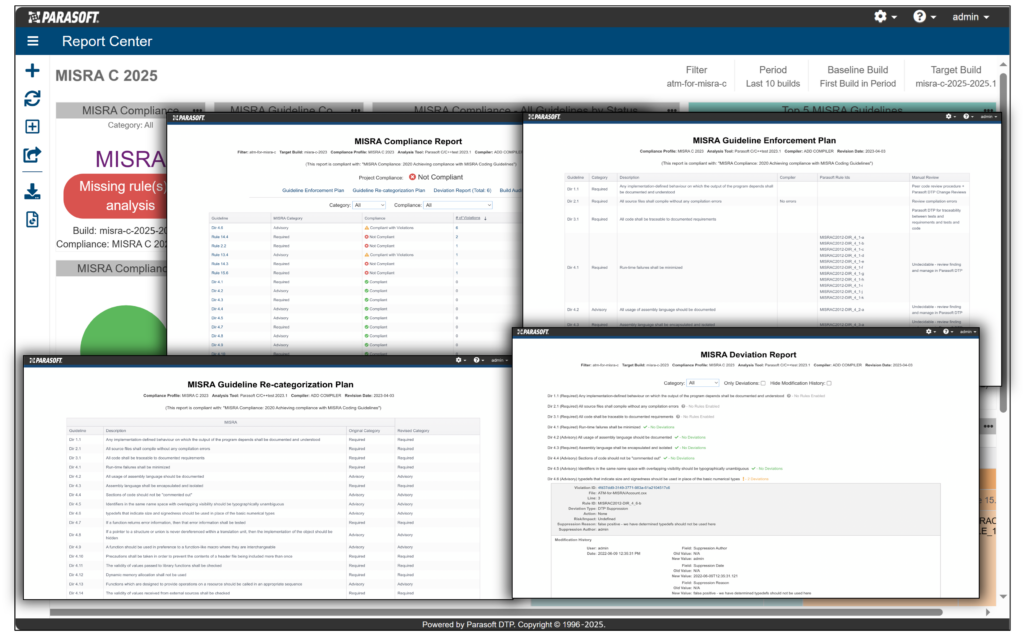
Task: Change the Baseline Build setting
Action: tap(857, 76)
